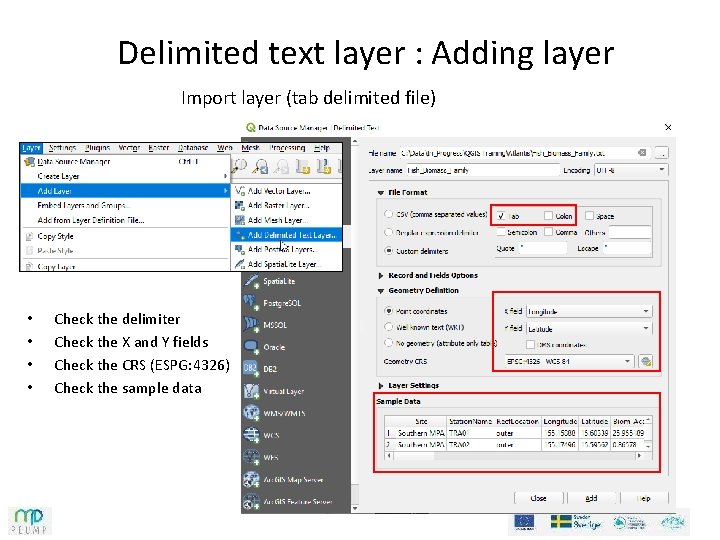Open the Plugins menu
Image resolution: width=720 pixels, height=540 pixels.
click(x=97, y=148)
